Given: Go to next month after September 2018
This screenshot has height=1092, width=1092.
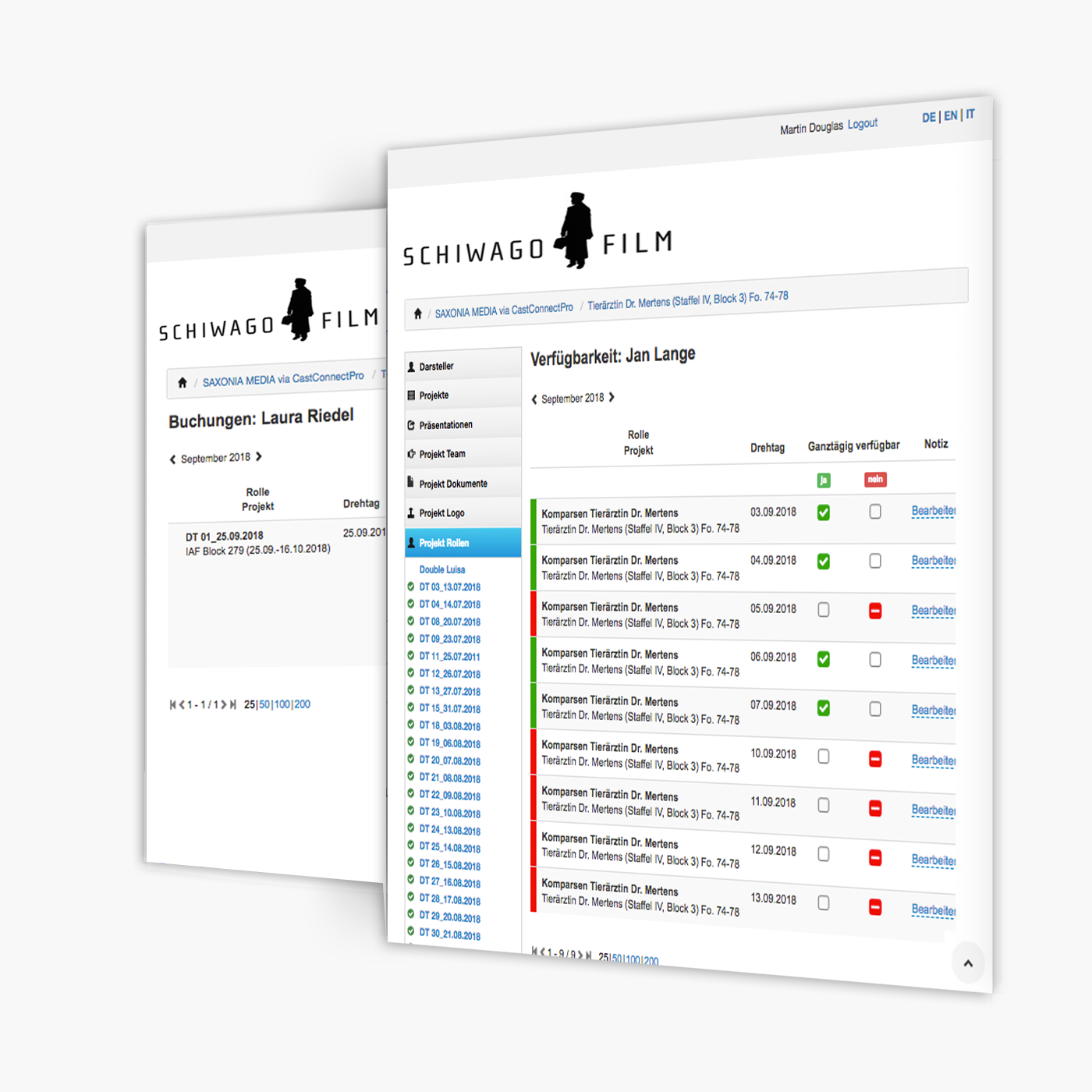Looking at the screenshot, I should click(612, 397).
